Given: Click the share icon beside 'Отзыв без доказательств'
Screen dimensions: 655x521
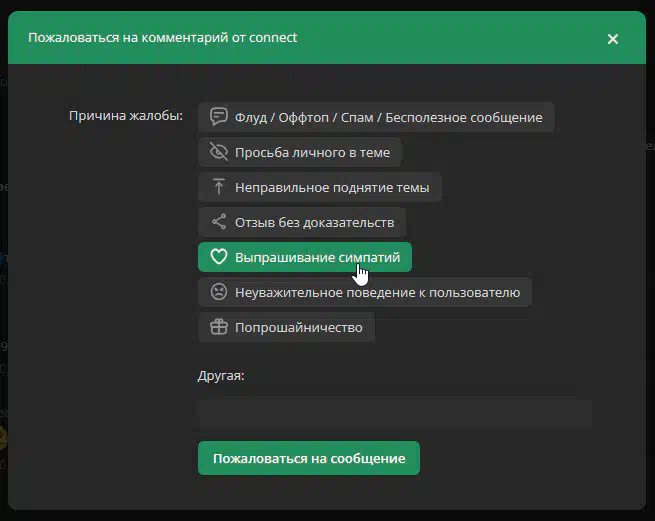Looking at the screenshot, I should [218, 222].
